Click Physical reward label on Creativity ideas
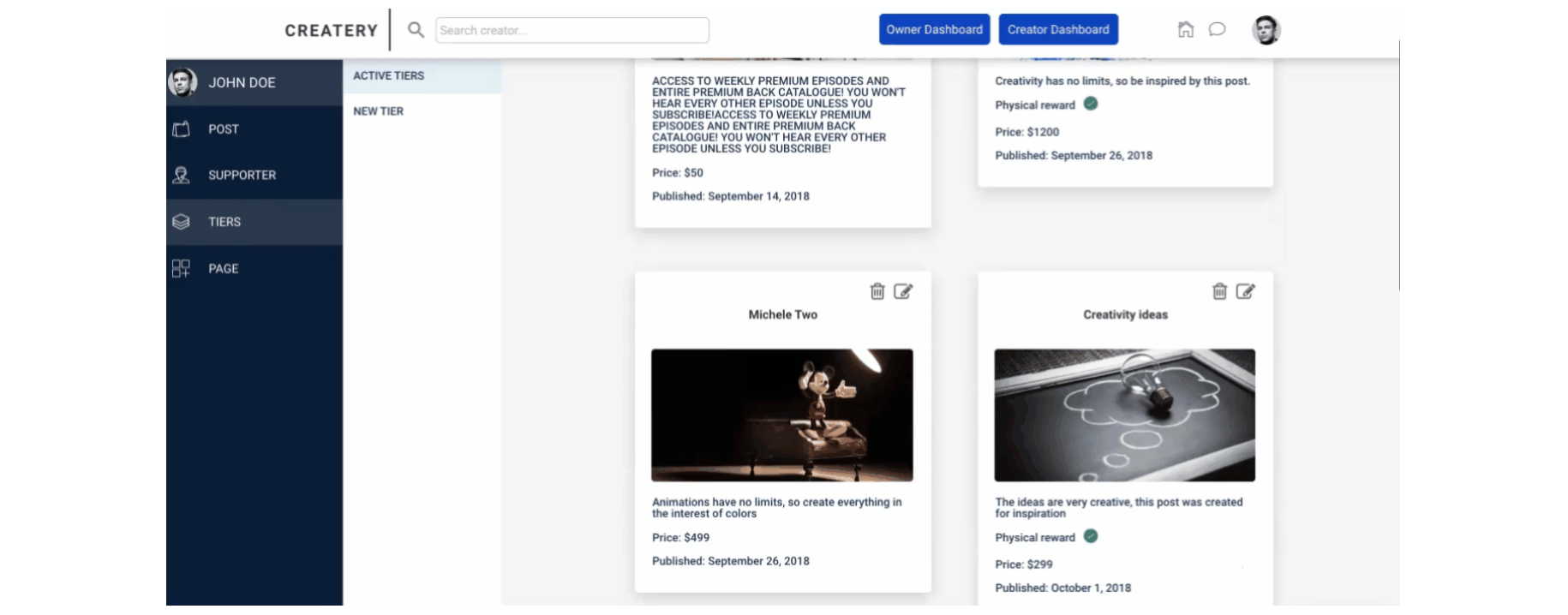 point(1035,538)
